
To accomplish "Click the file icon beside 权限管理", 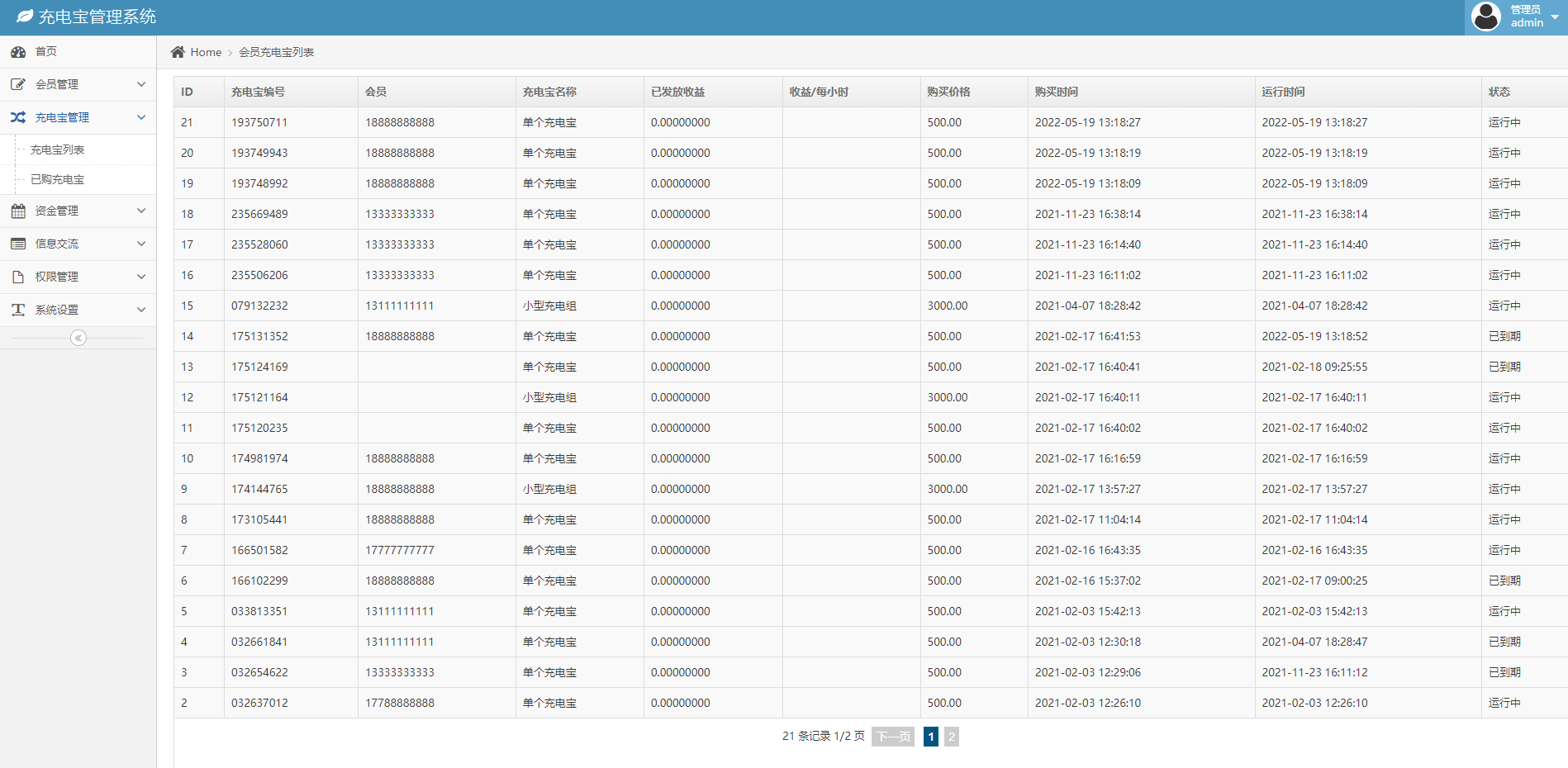I will [18, 277].
